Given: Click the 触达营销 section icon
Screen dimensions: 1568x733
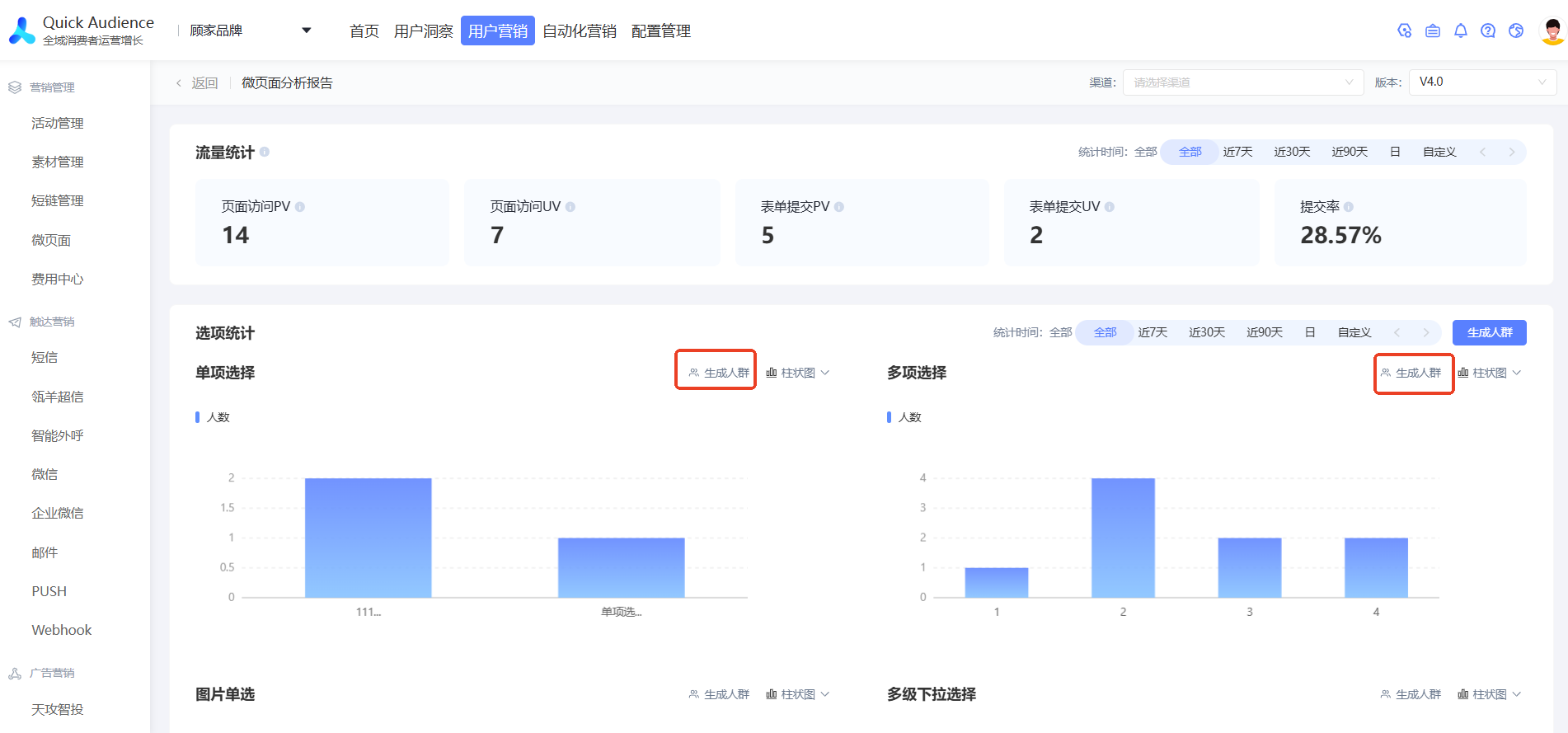Looking at the screenshot, I should click(x=15, y=322).
